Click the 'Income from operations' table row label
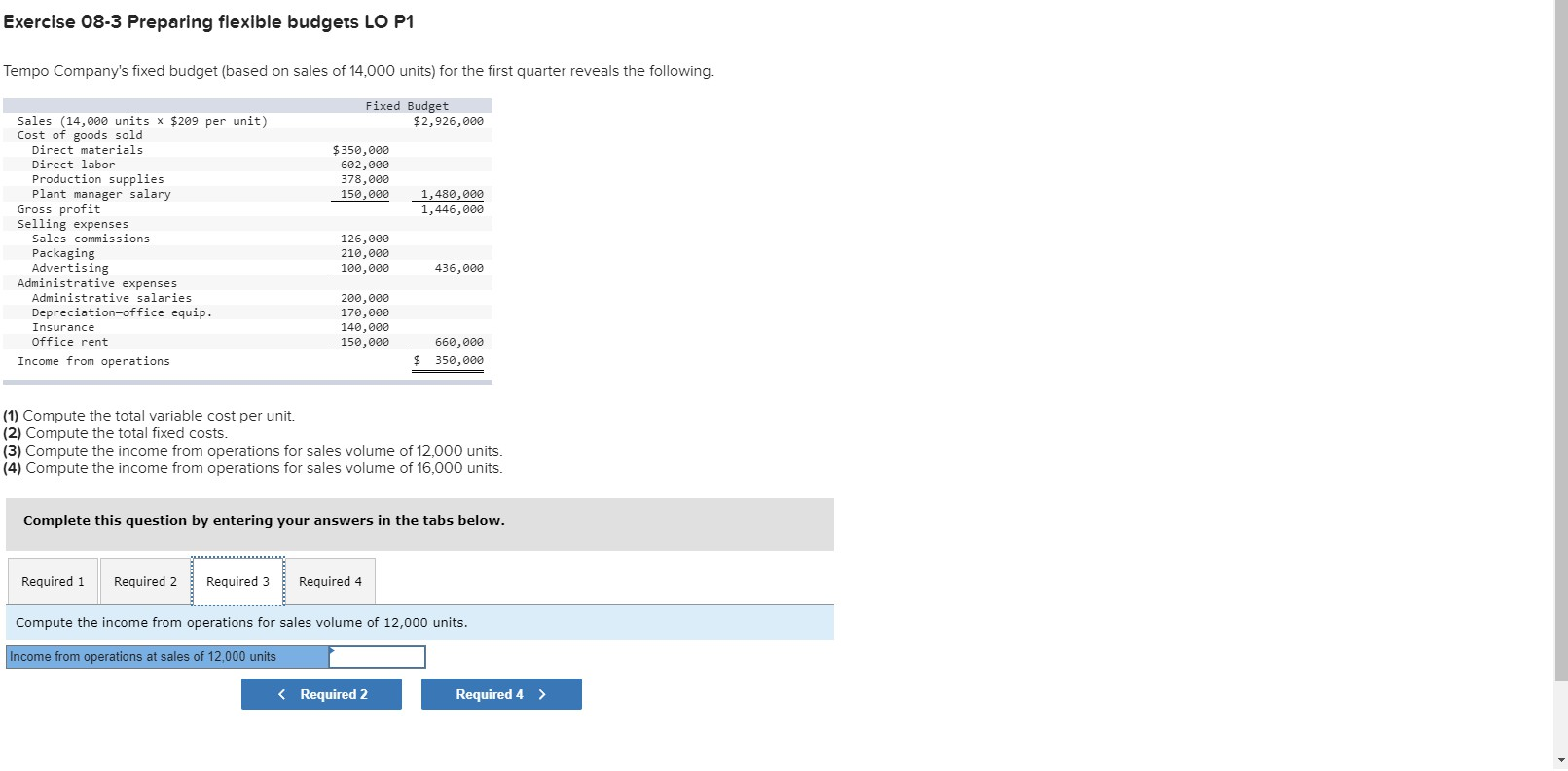This screenshot has width=1568, height=771. [x=93, y=361]
